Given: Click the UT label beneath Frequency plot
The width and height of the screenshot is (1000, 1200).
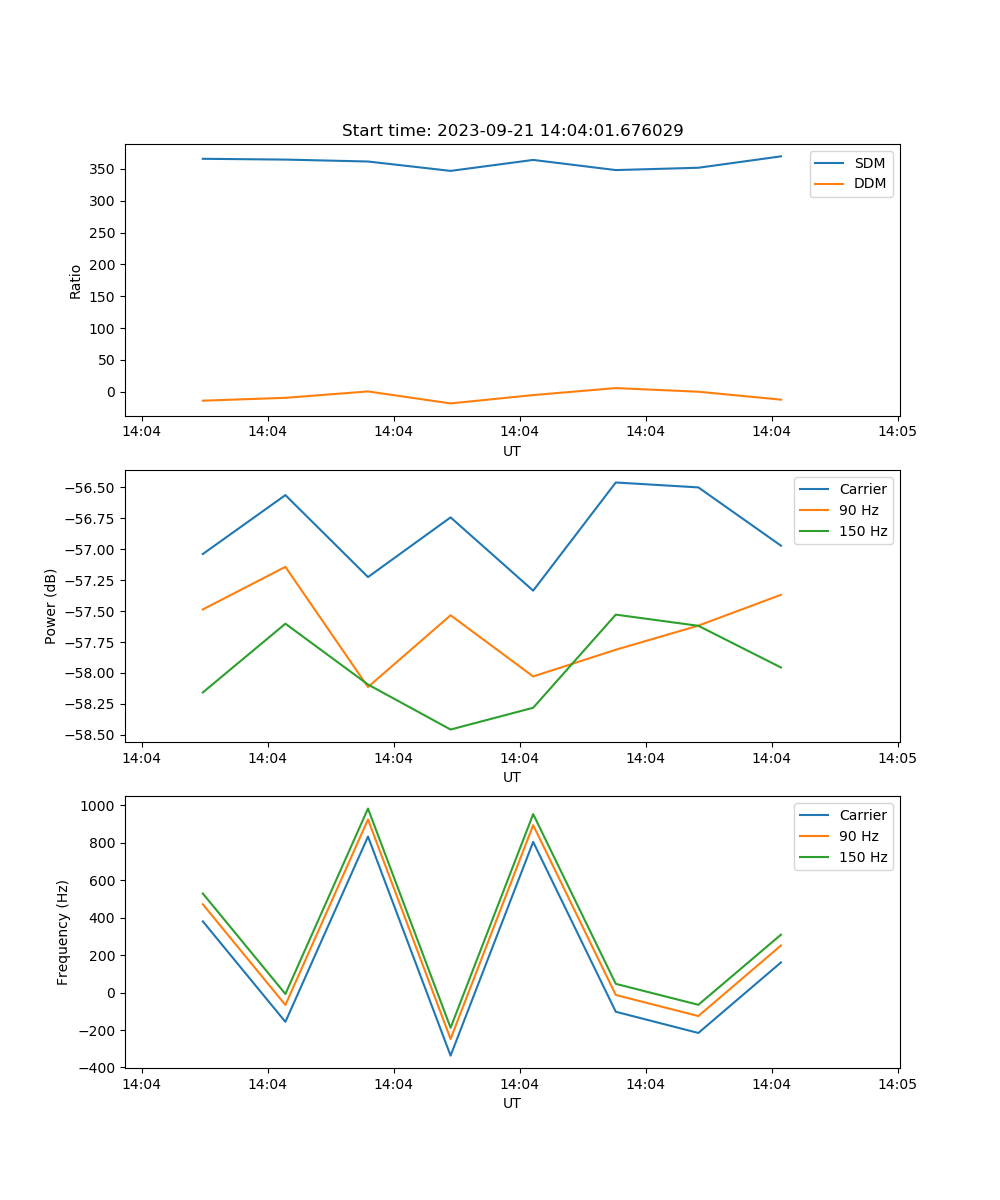Looking at the screenshot, I should 512,1103.
